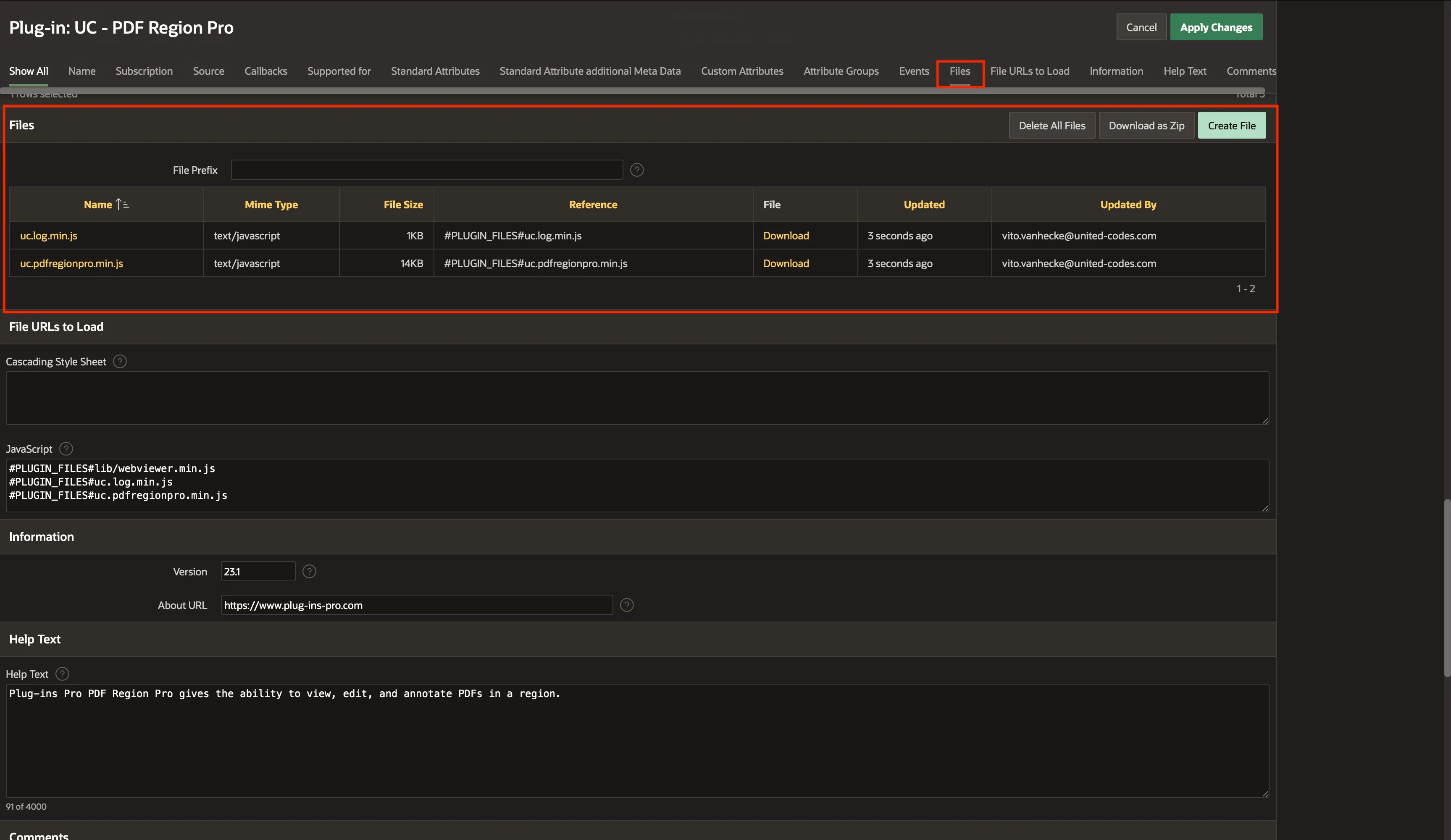Click About URL help question icon
1451x840 pixels.
coord(626,605)
